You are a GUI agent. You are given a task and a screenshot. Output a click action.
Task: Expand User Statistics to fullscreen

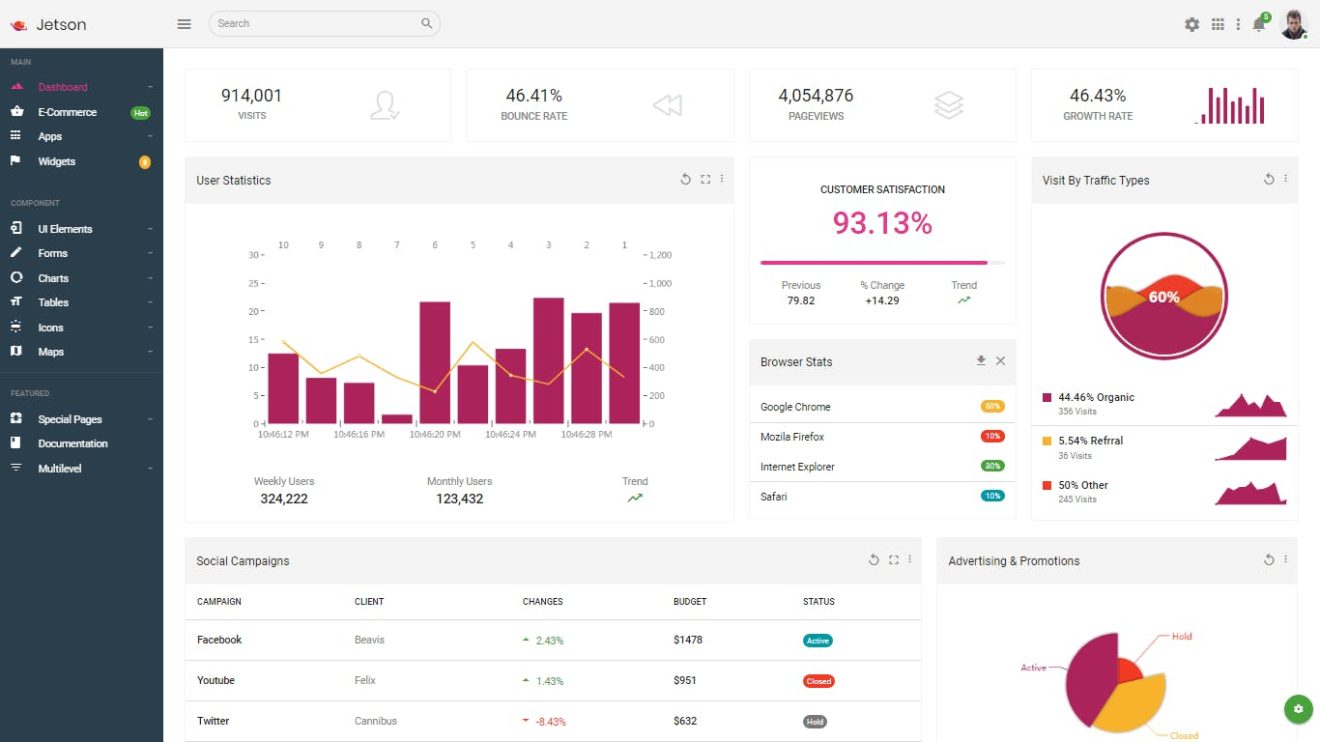pyautogui.click(x=703, y=178)
